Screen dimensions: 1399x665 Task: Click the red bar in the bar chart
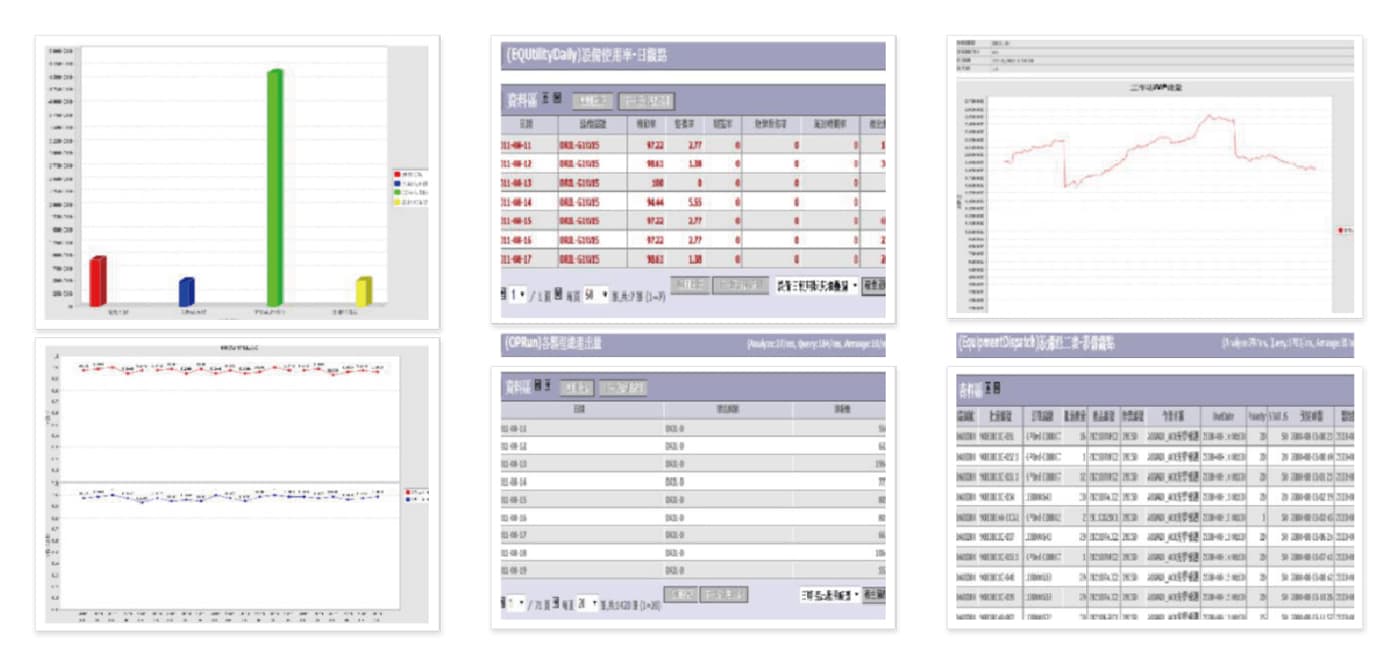[97, 281]
